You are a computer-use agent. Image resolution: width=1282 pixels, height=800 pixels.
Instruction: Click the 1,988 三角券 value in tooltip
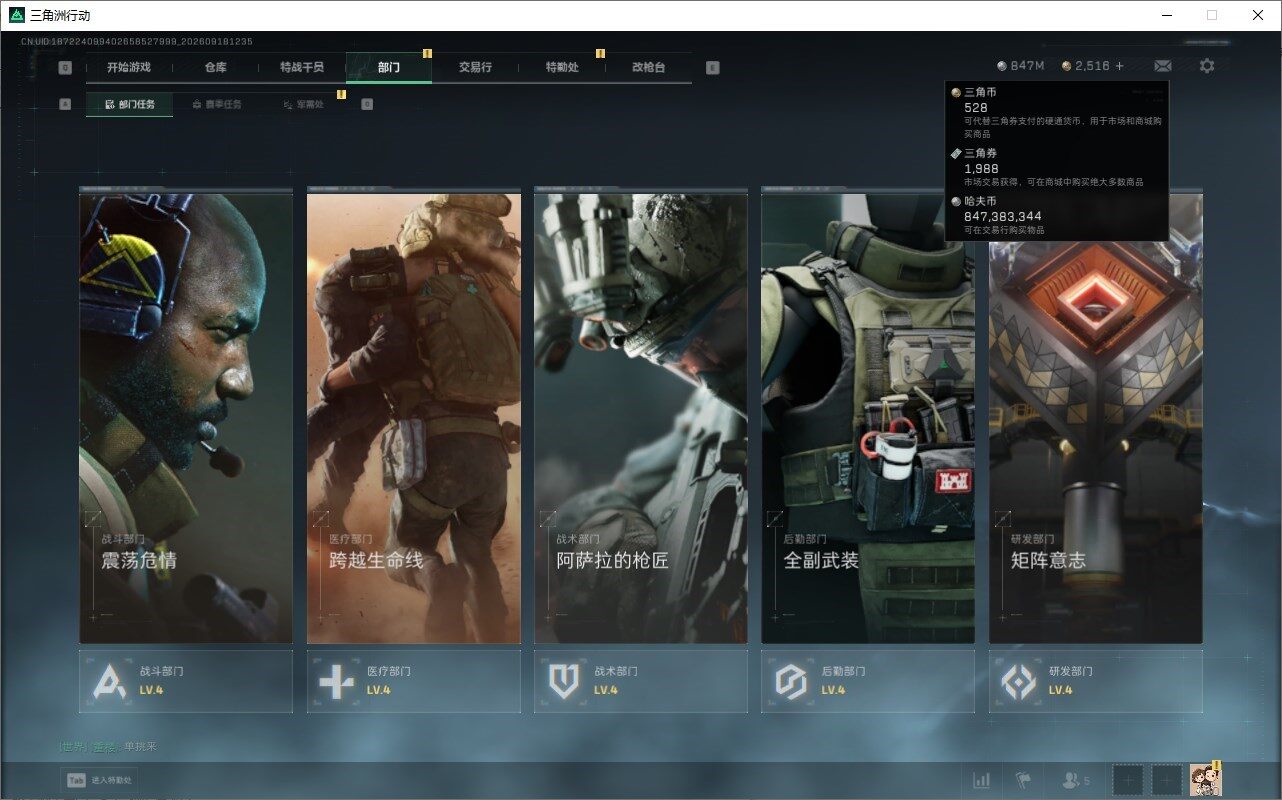tap(981, 168)
